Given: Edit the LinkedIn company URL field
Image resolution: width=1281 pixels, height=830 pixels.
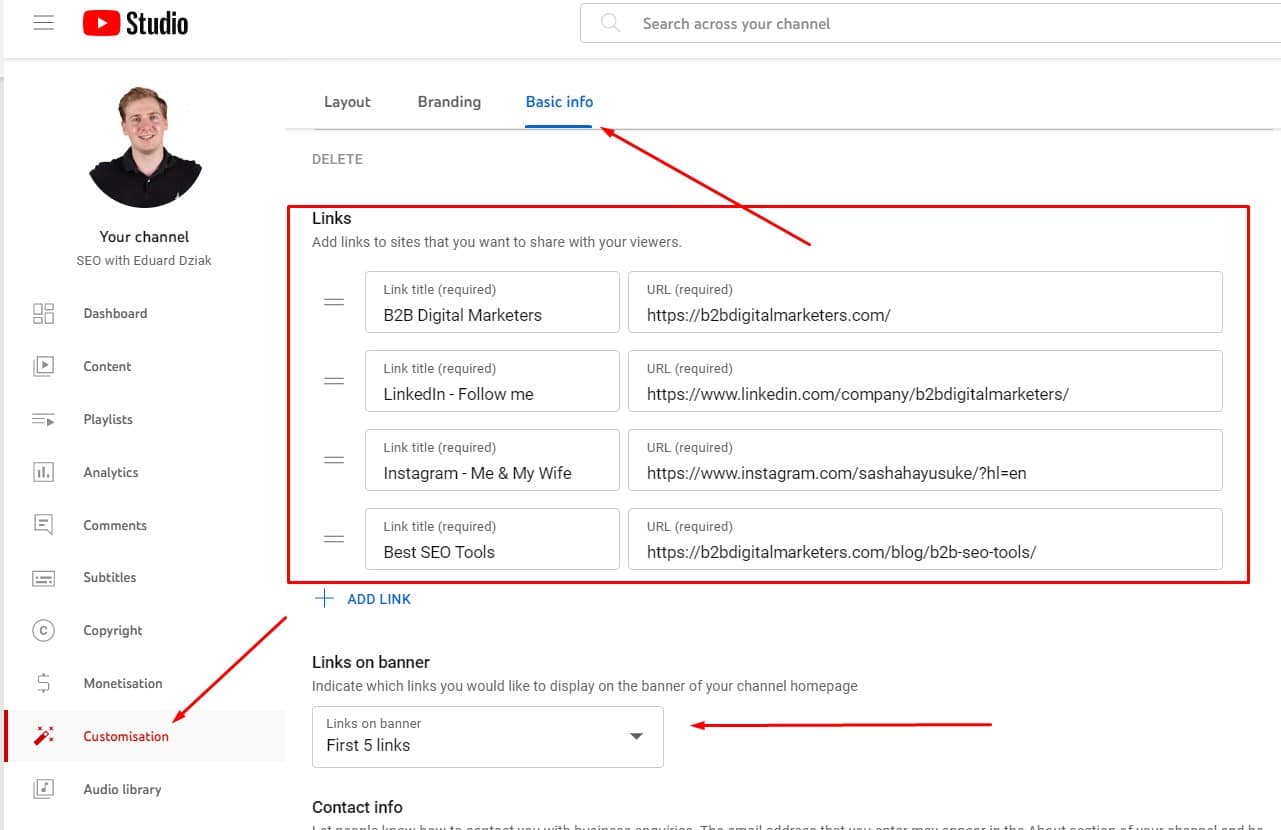Looking at the screenshot, I should click(925, 381).
